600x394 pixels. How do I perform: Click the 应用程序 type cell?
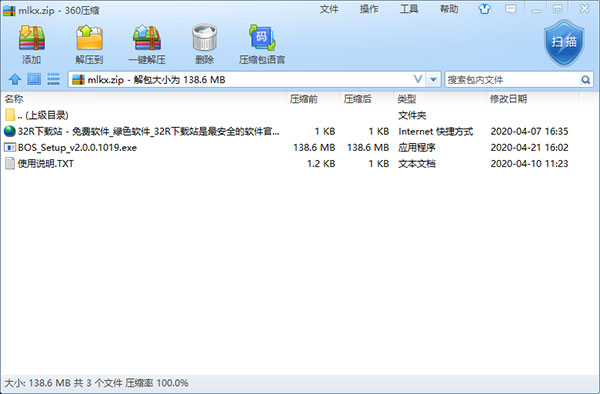pyautogui.click(x=417, y=148)
